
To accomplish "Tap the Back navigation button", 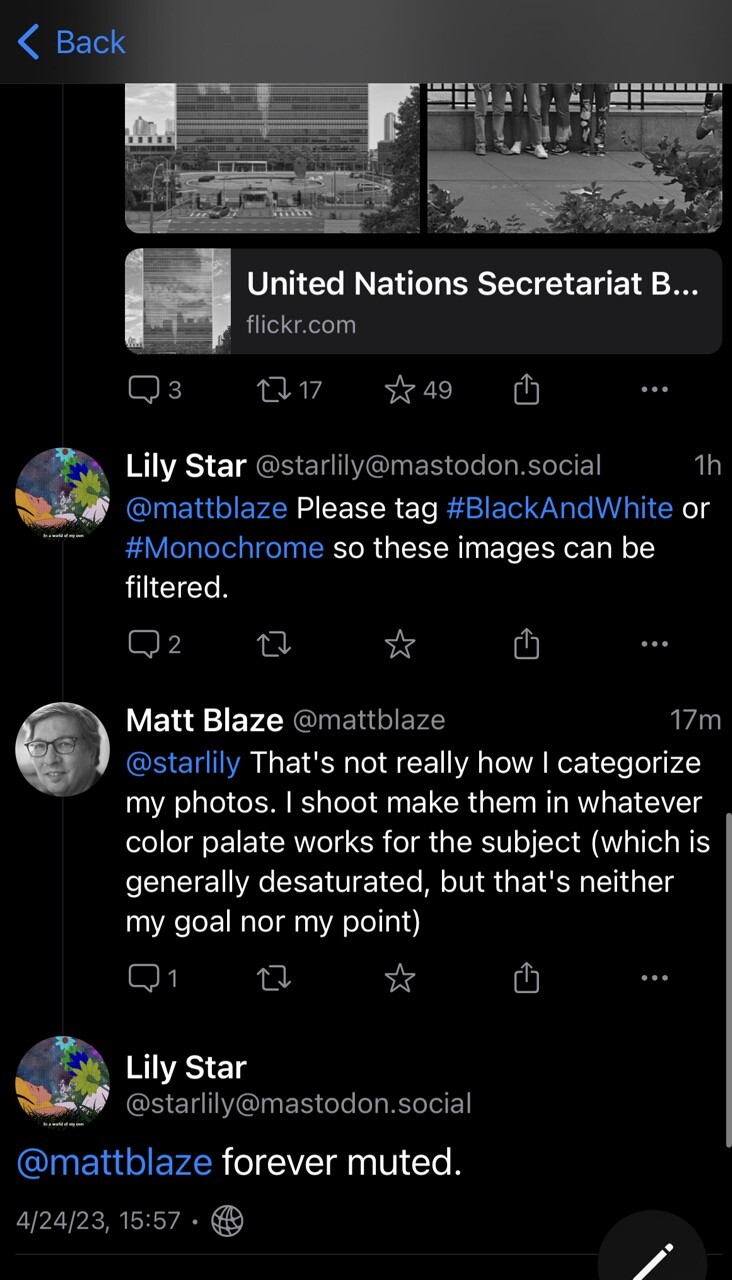I will tap(72, 42).
